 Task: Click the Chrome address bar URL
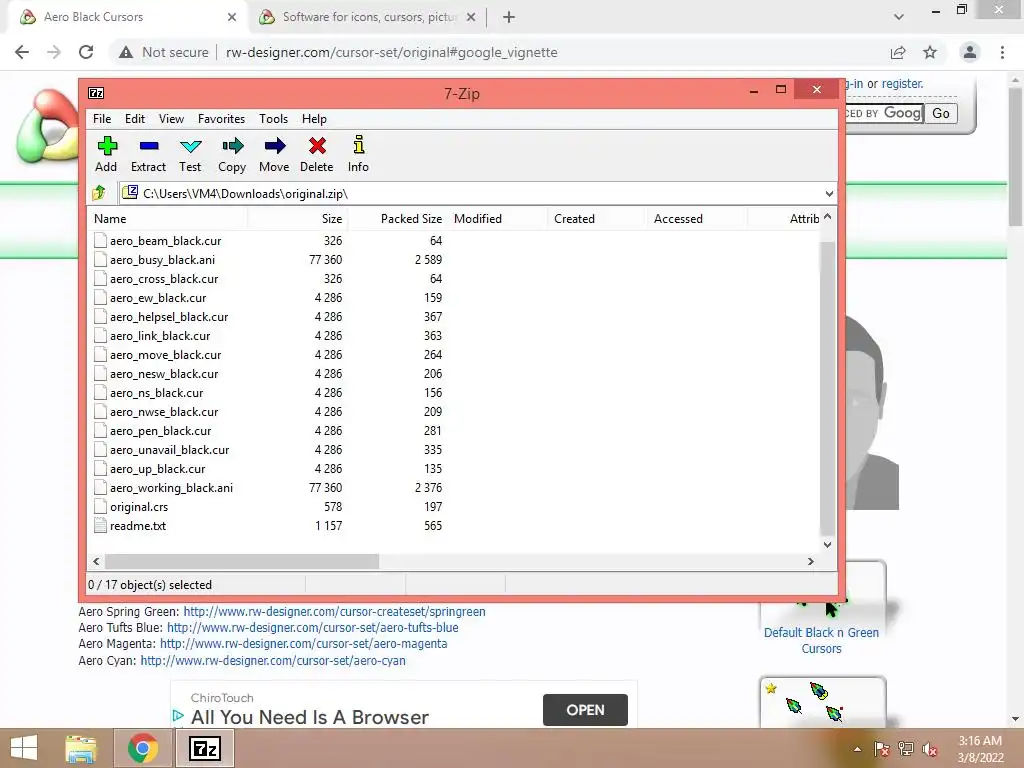[392, 52]
